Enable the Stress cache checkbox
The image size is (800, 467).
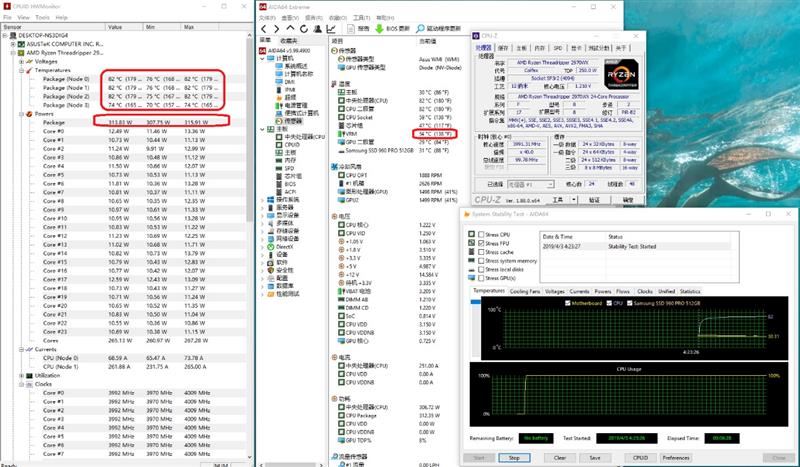click(481, 252)
